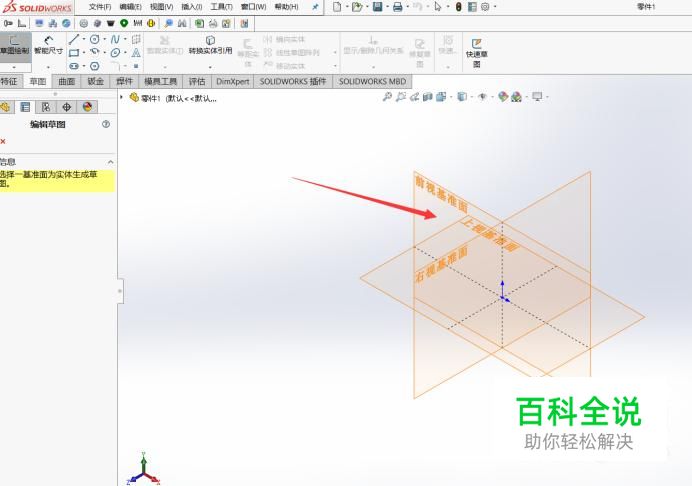Image resolution: width=692 pixels, height=486 pixels.
Task: Open help icon beside 编辑草图 title
Action: coord(106,124)
